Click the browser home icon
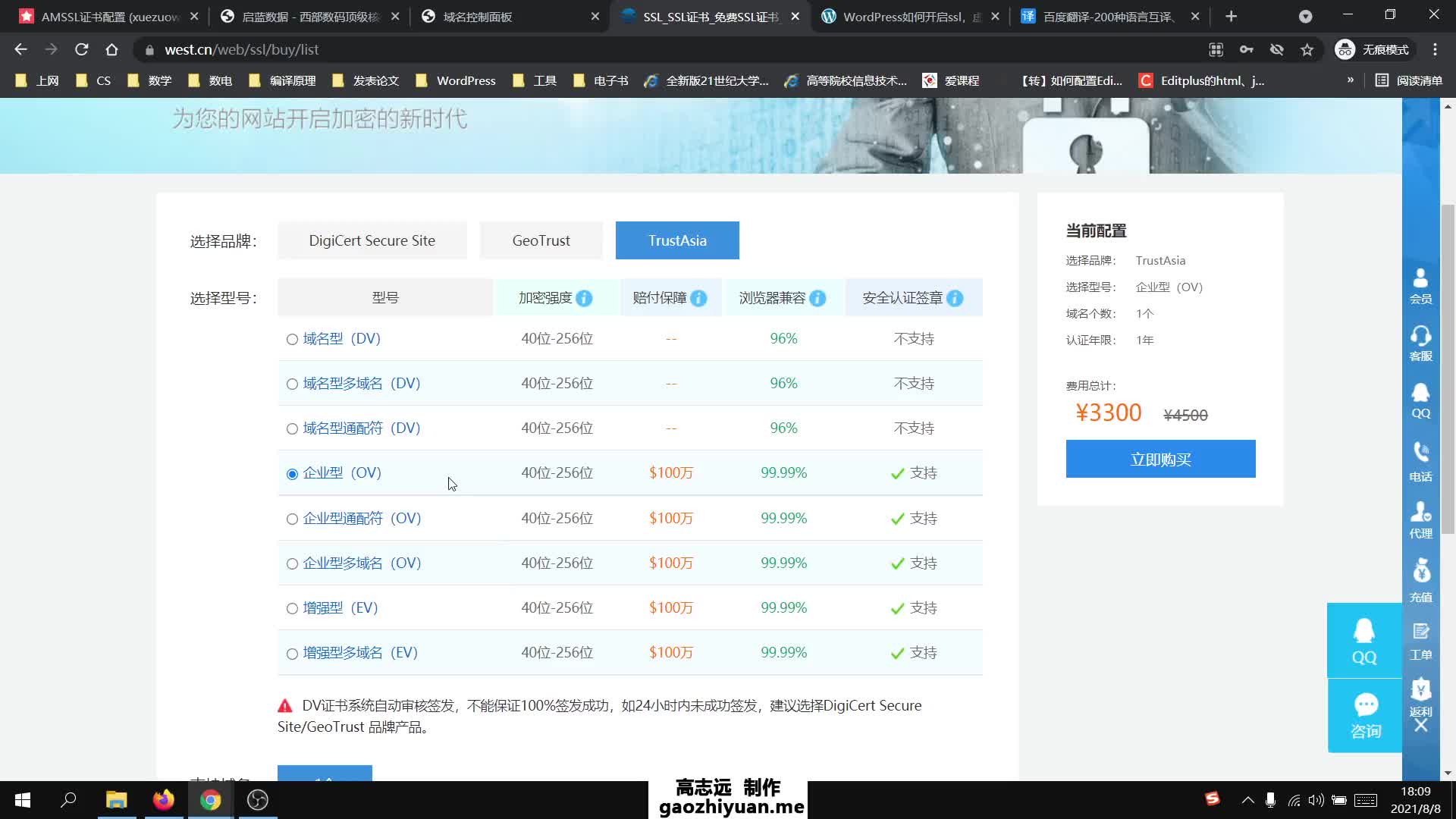The image size is (1456, 819). click(x=111, y=49)
